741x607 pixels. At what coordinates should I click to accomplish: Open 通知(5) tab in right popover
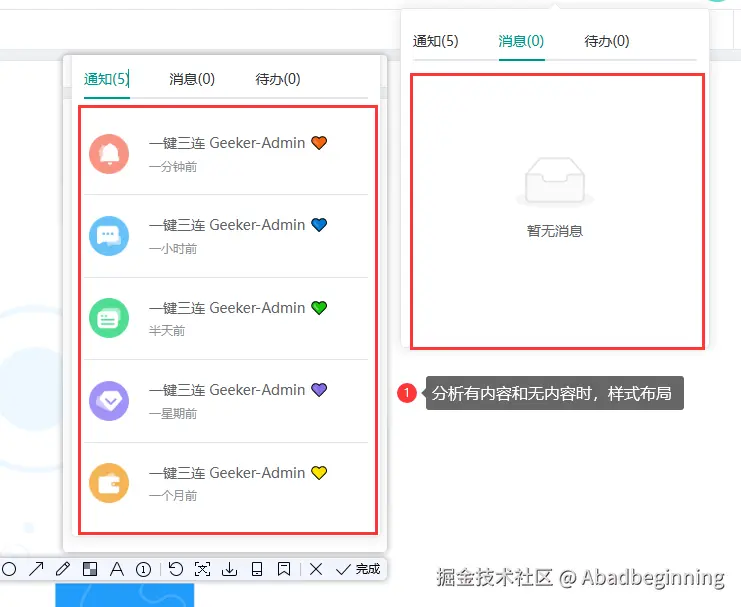[x=435, y=41]
